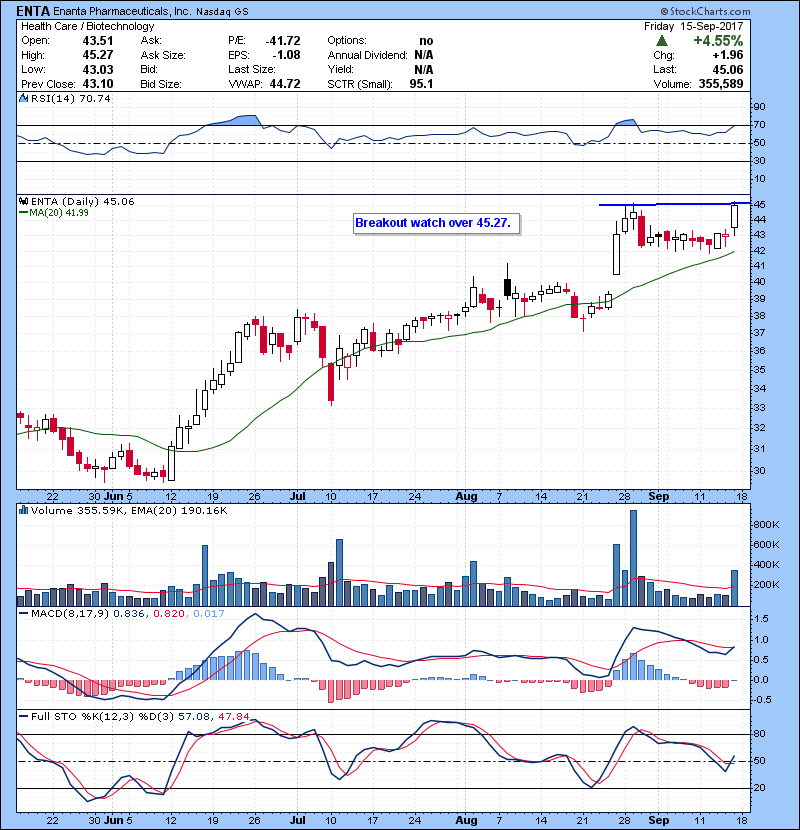Click the blue resistance line at 45
This screenshot has width=800, height=830.
click(x=675, y=204)
